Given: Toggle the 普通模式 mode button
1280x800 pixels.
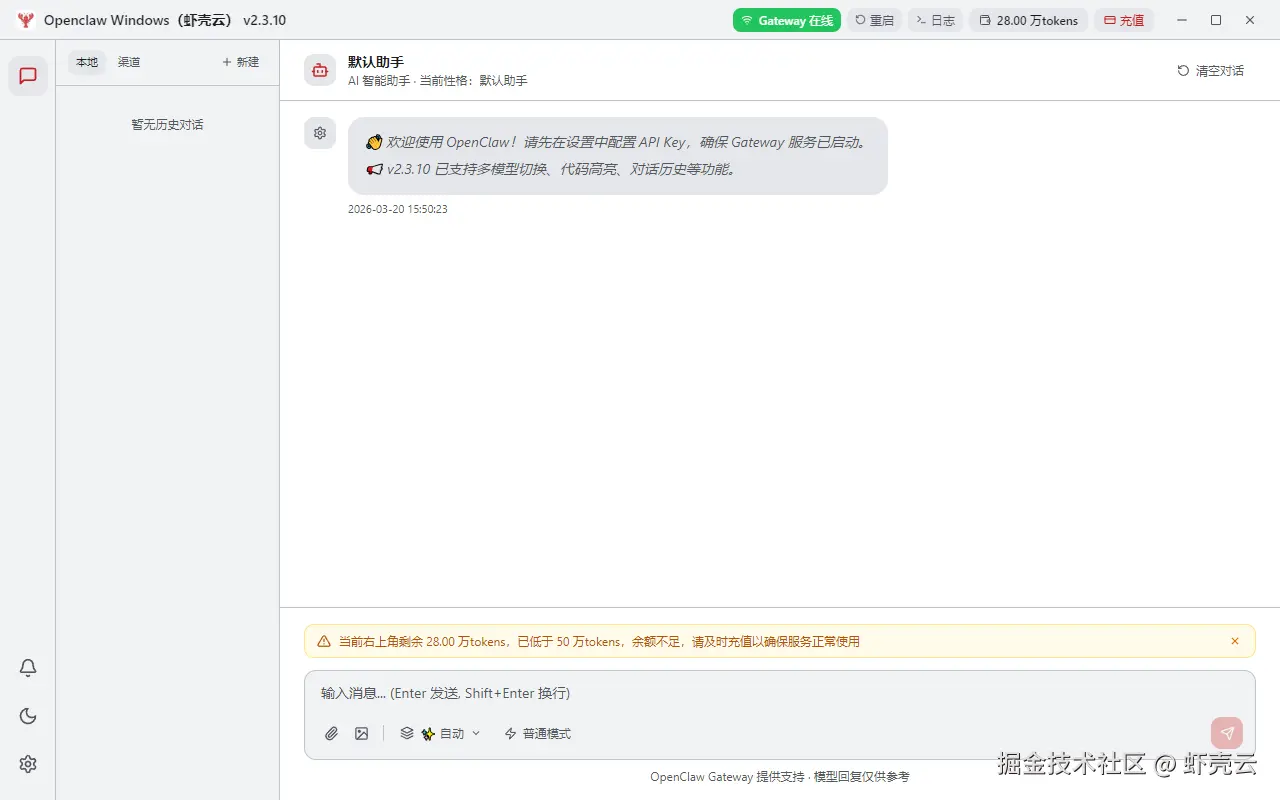Looking at the screenshot, I should tap(538, 733).
